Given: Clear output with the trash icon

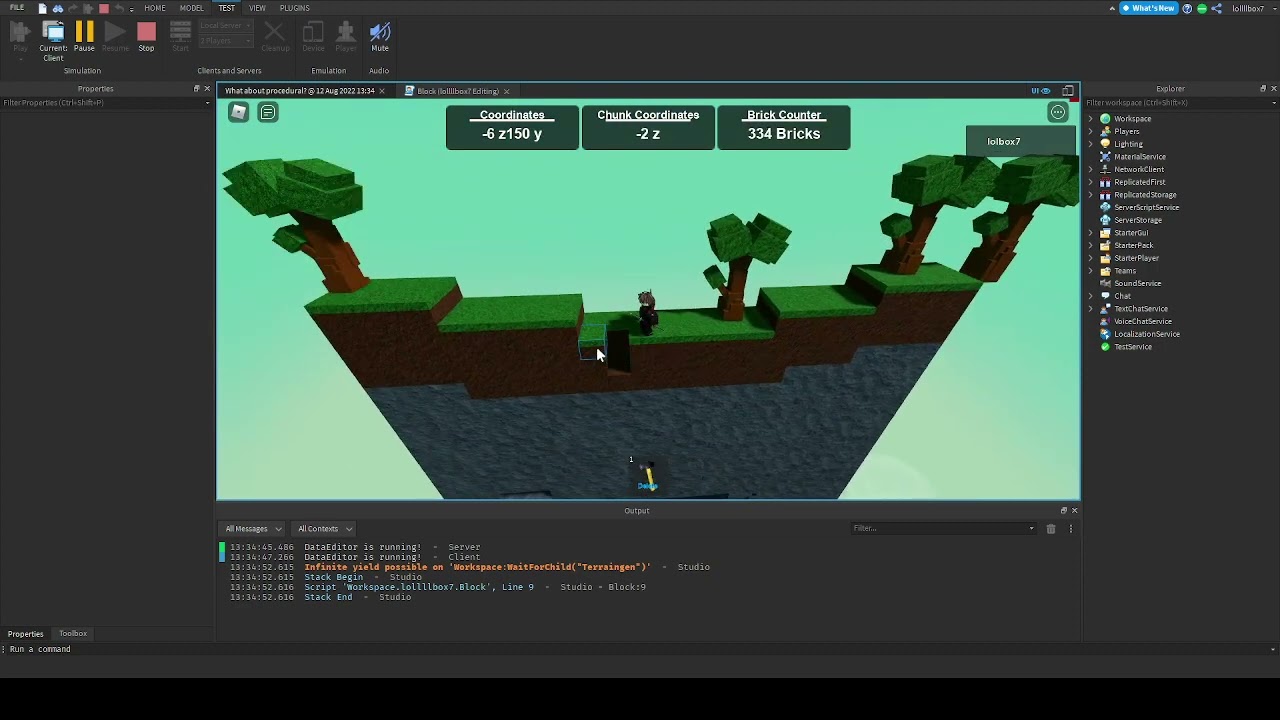Looking at the screenshot, I should point(1051,528).
